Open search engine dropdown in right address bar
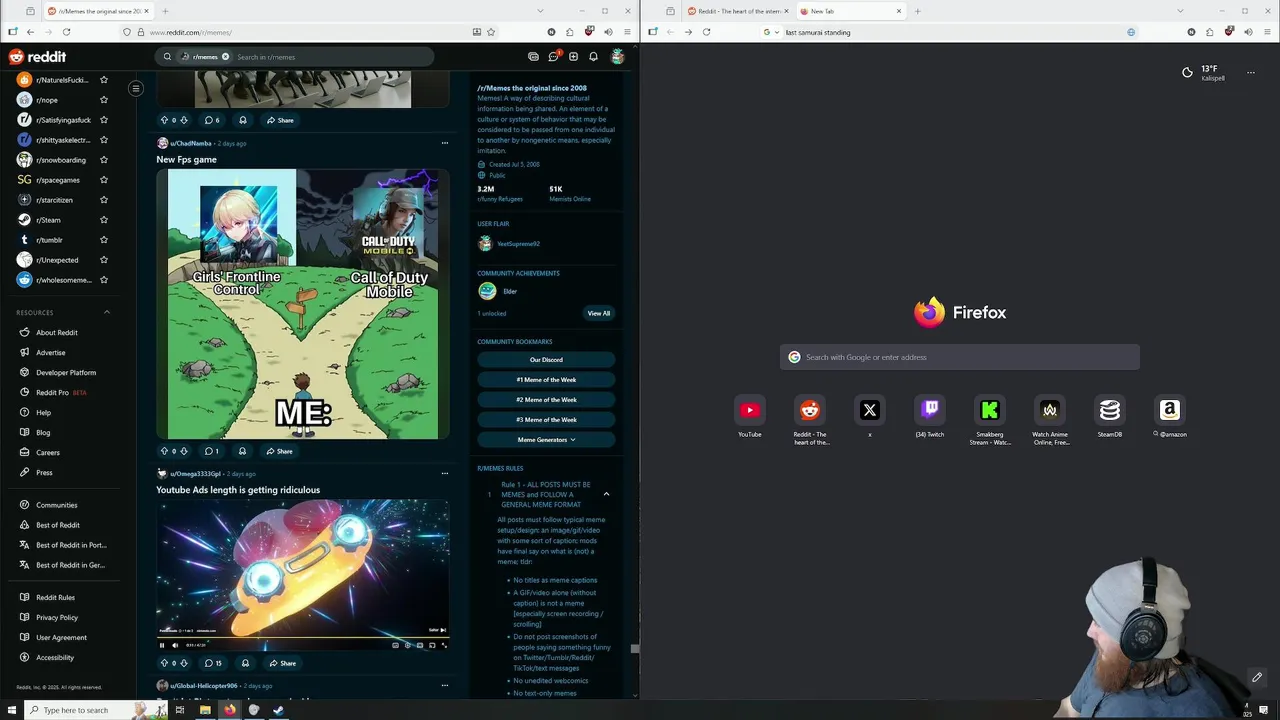This screenshot has width=1280, height=720. 770,32
